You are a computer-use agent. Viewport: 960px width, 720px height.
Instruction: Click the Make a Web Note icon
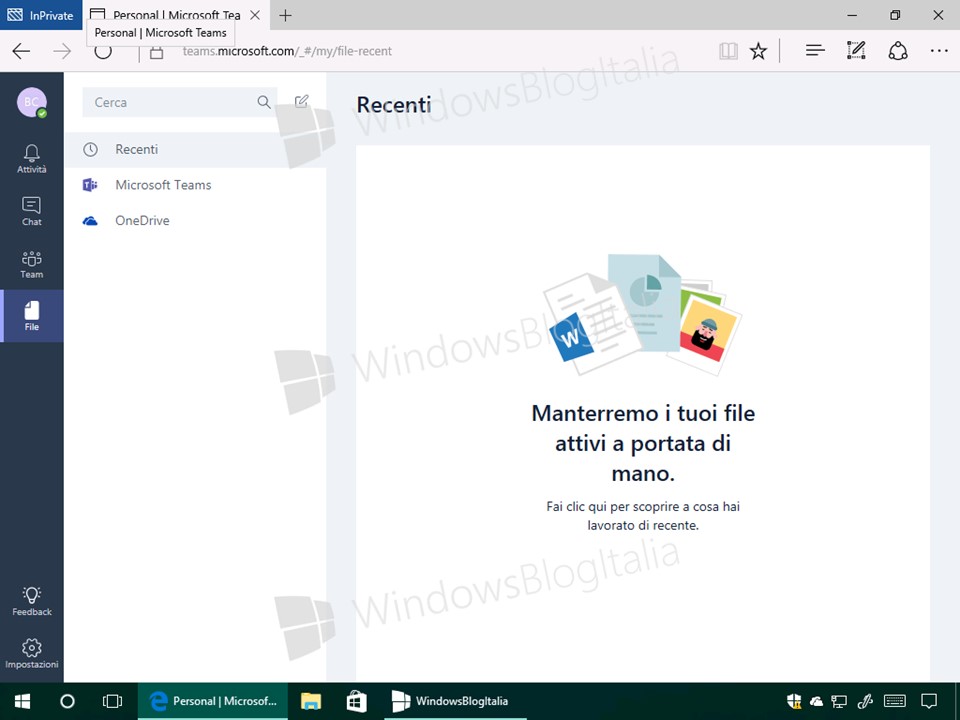click(x=856, y=51)
